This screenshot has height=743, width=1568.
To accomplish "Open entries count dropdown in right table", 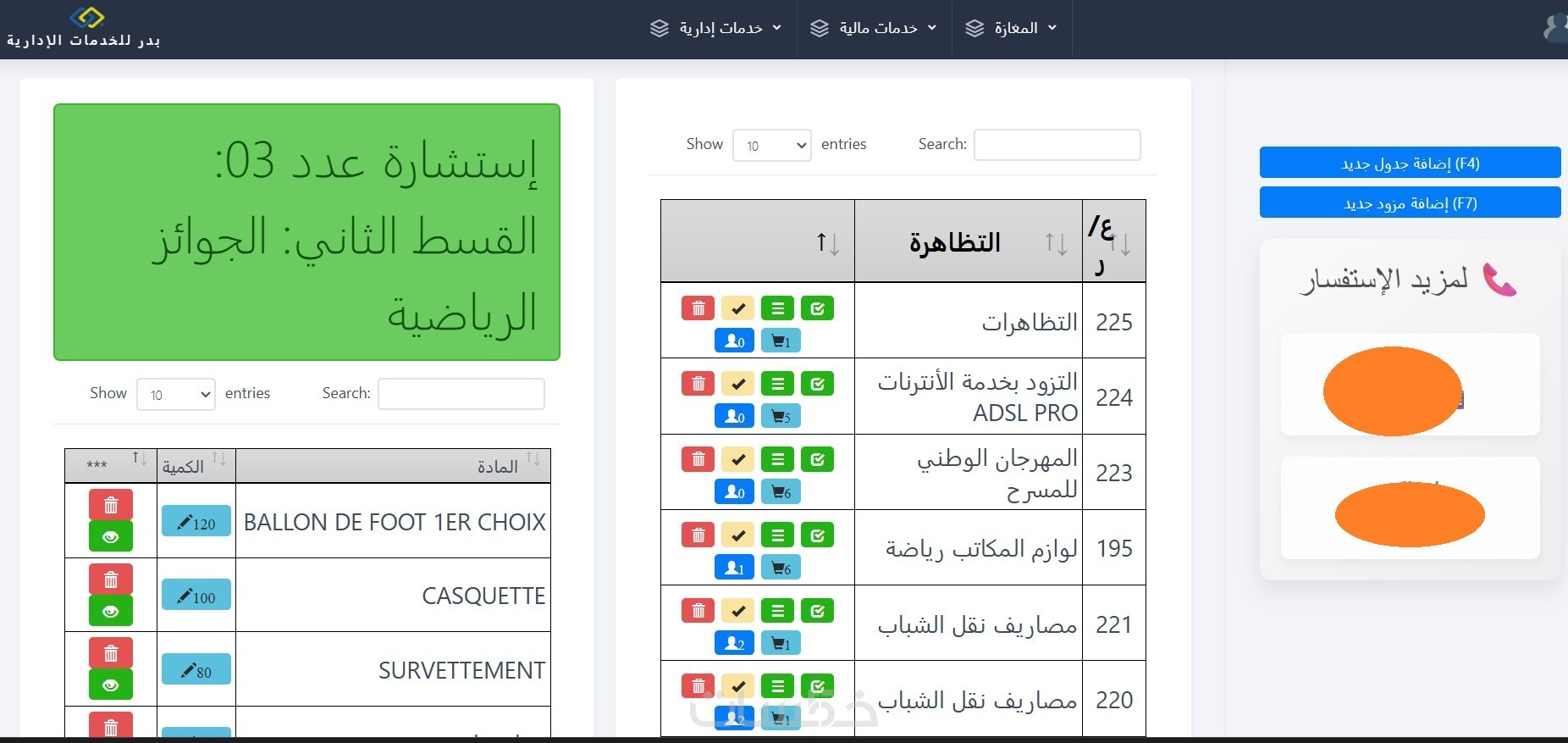I will tap(772, 145).
